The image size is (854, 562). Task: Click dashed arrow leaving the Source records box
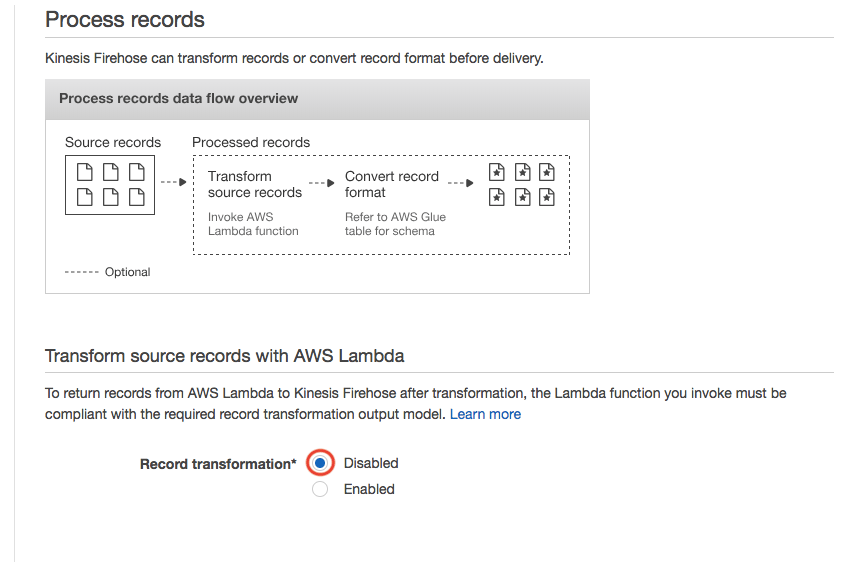174,182
